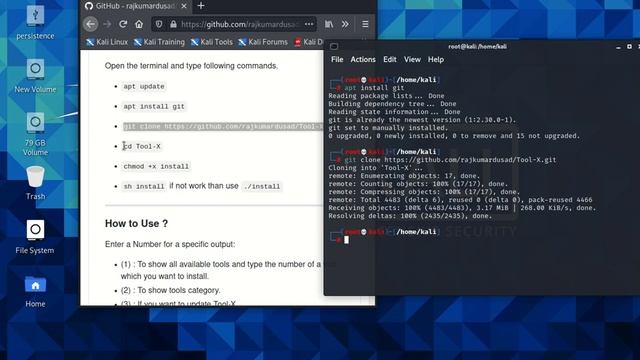
Task: Click the padlock site security icon
Action: (173, 24)
